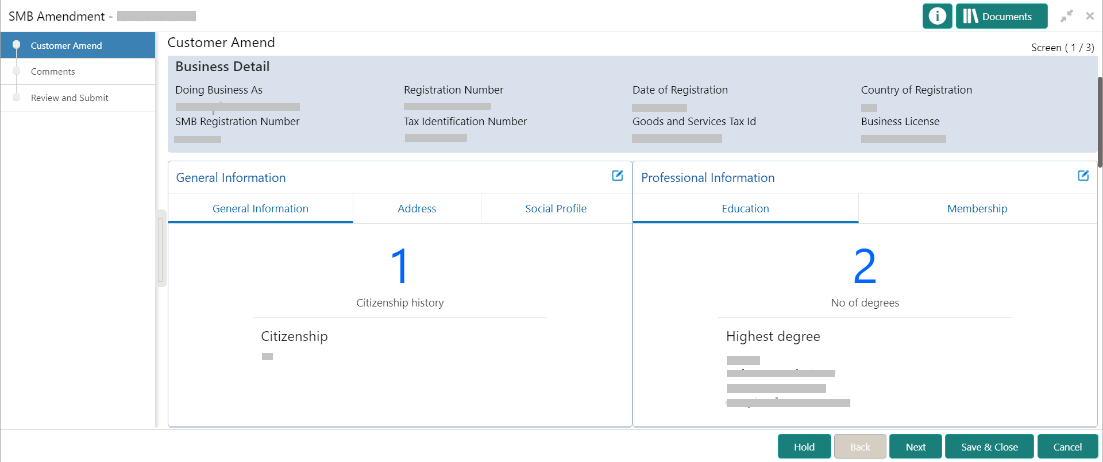Click the Next button
Viewport: 1103px width, 462px height.
click(x=915, y=447)
